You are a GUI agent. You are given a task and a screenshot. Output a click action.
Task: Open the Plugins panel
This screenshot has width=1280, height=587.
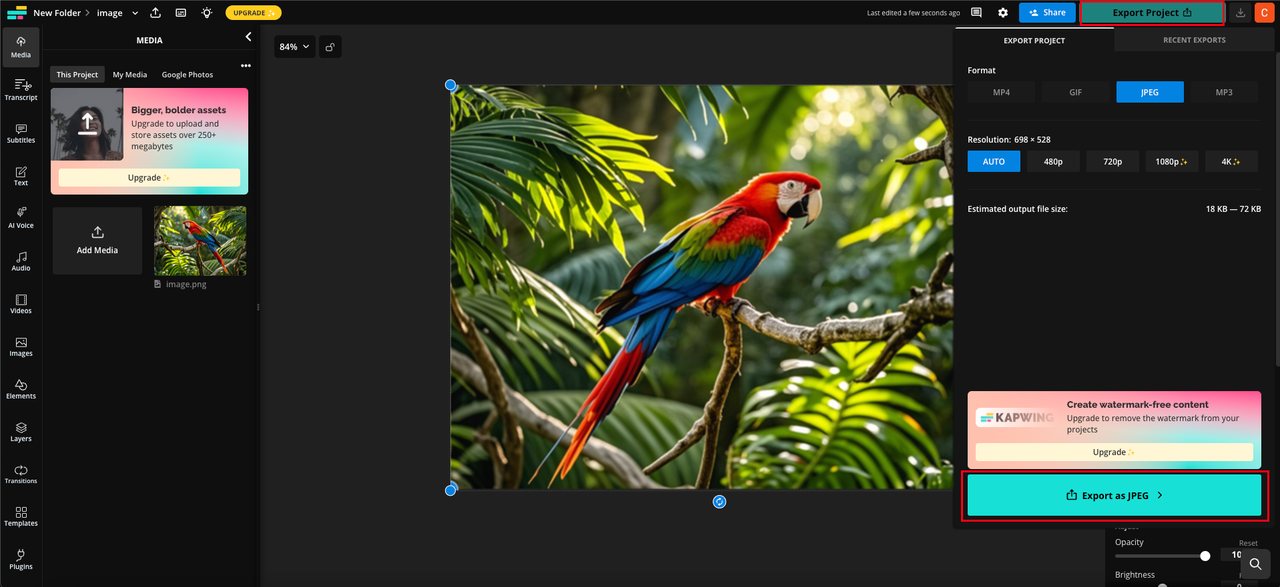click(21, 559)
